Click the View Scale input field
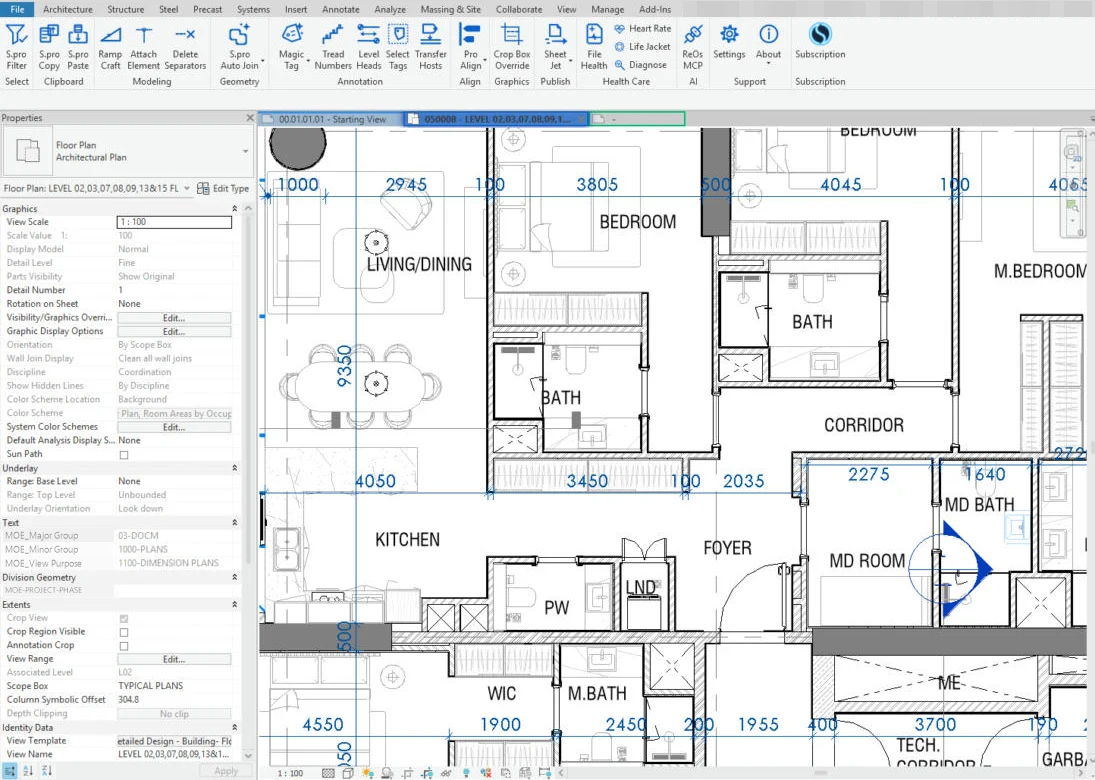This screenshot has width=1095, height=780. 174,222
